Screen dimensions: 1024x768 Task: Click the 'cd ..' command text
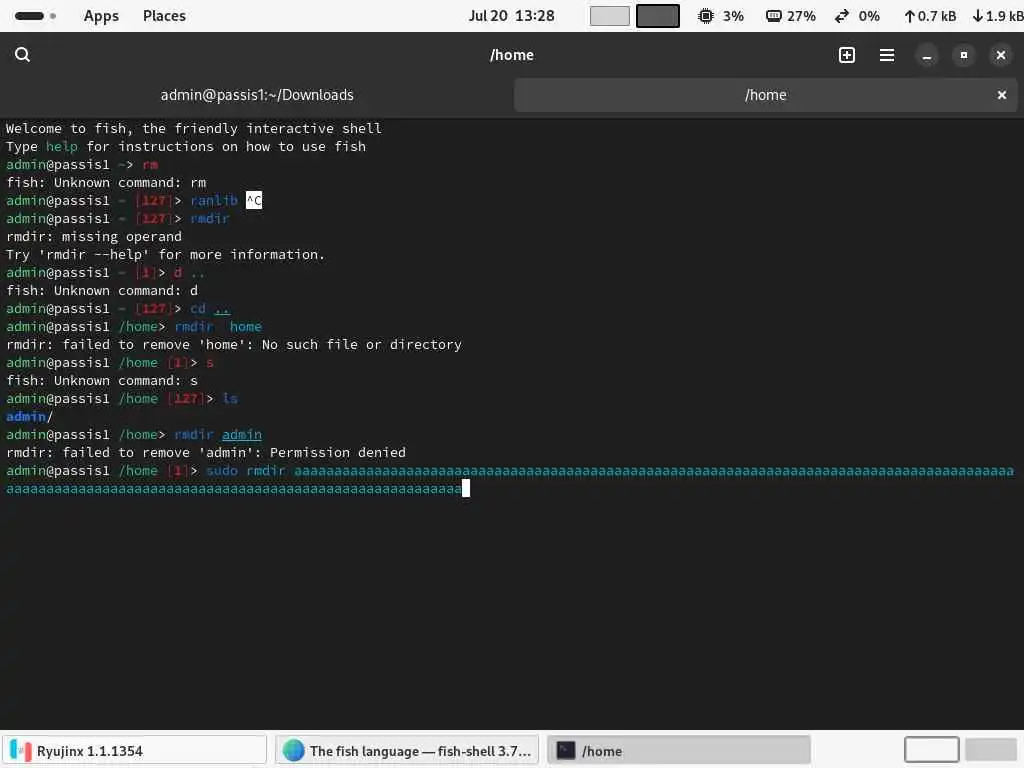210,309
